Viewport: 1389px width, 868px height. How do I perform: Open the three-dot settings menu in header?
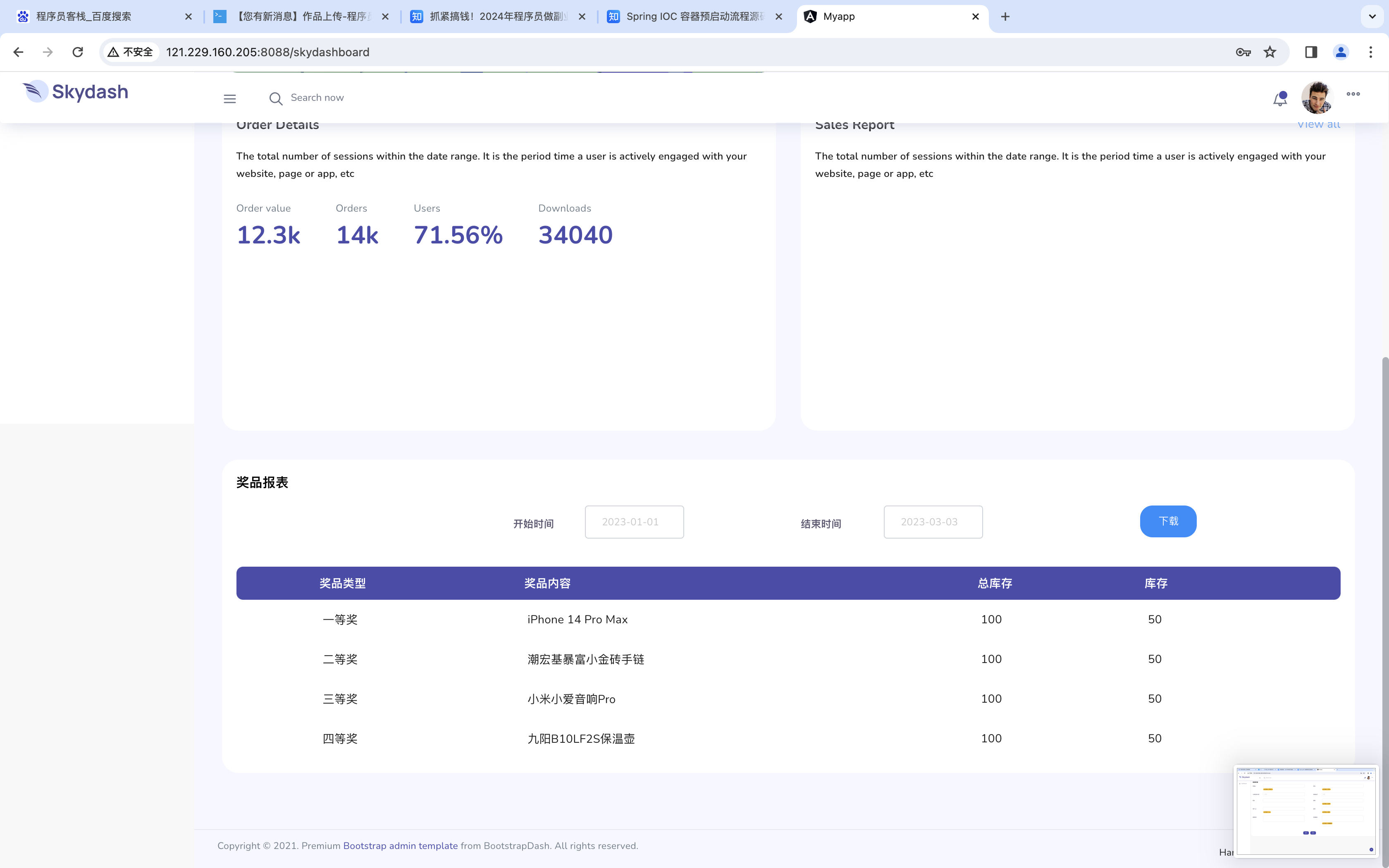[x=1353, y=94]
